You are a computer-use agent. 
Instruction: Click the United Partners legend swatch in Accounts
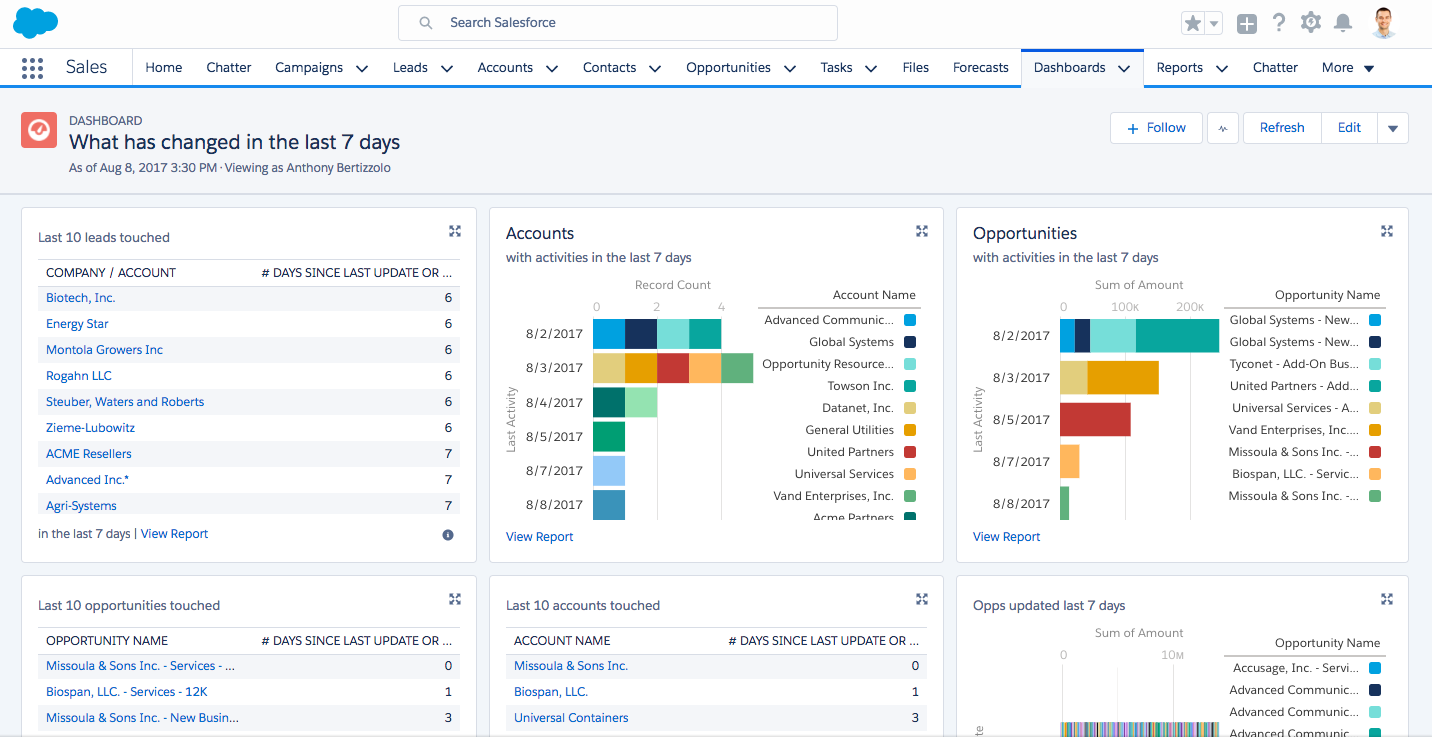[910, 452]
